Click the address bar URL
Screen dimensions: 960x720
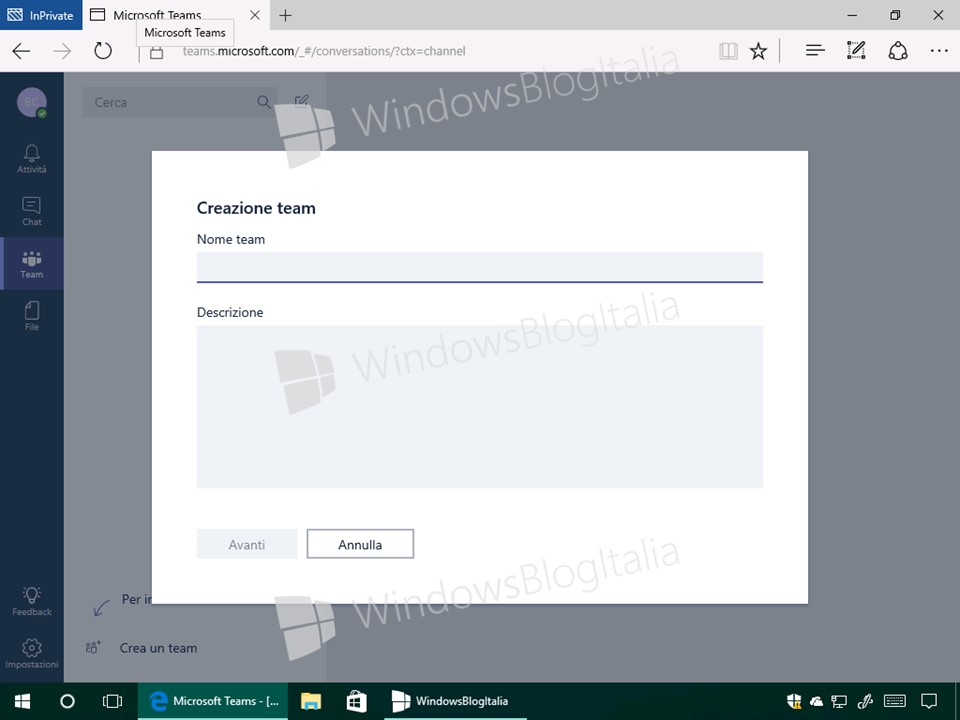point(324,51)
